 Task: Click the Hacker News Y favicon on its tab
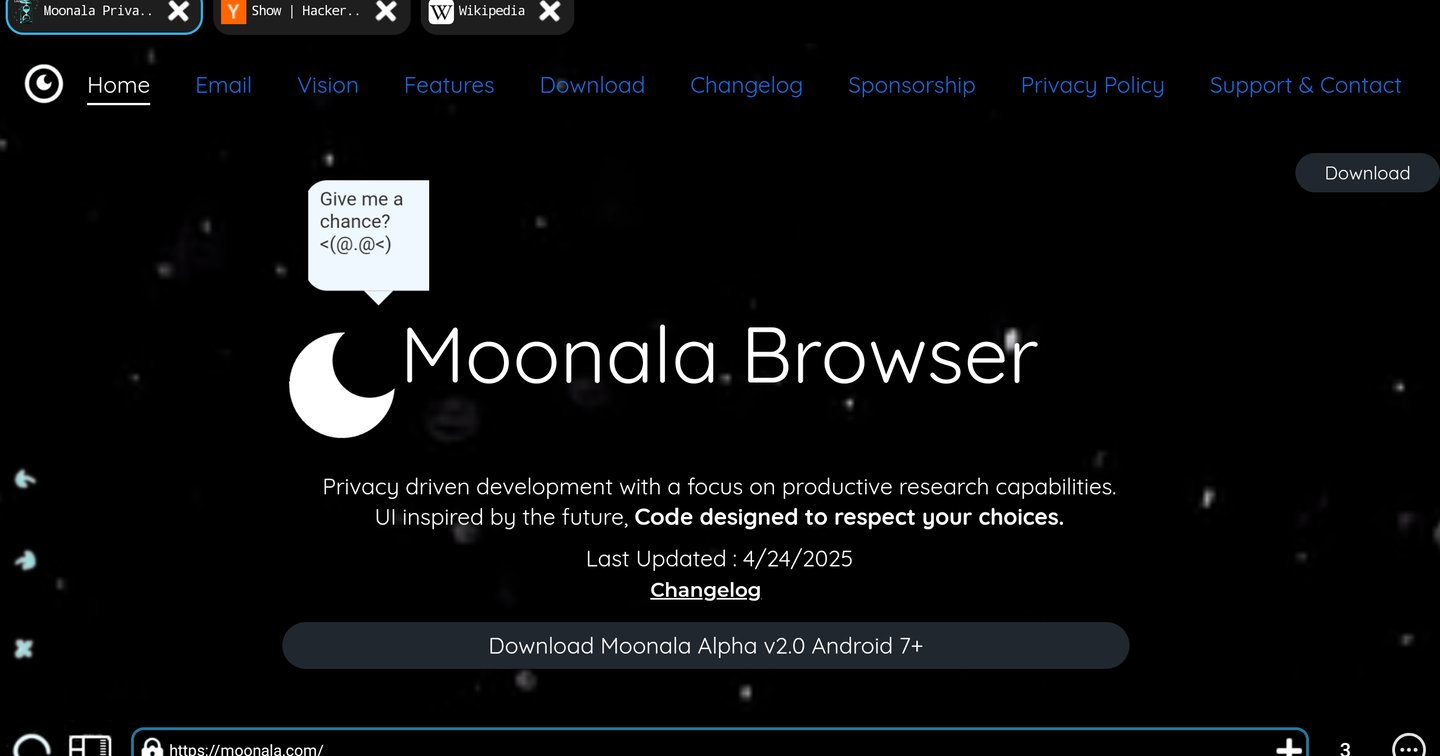[x=232, y=11]
